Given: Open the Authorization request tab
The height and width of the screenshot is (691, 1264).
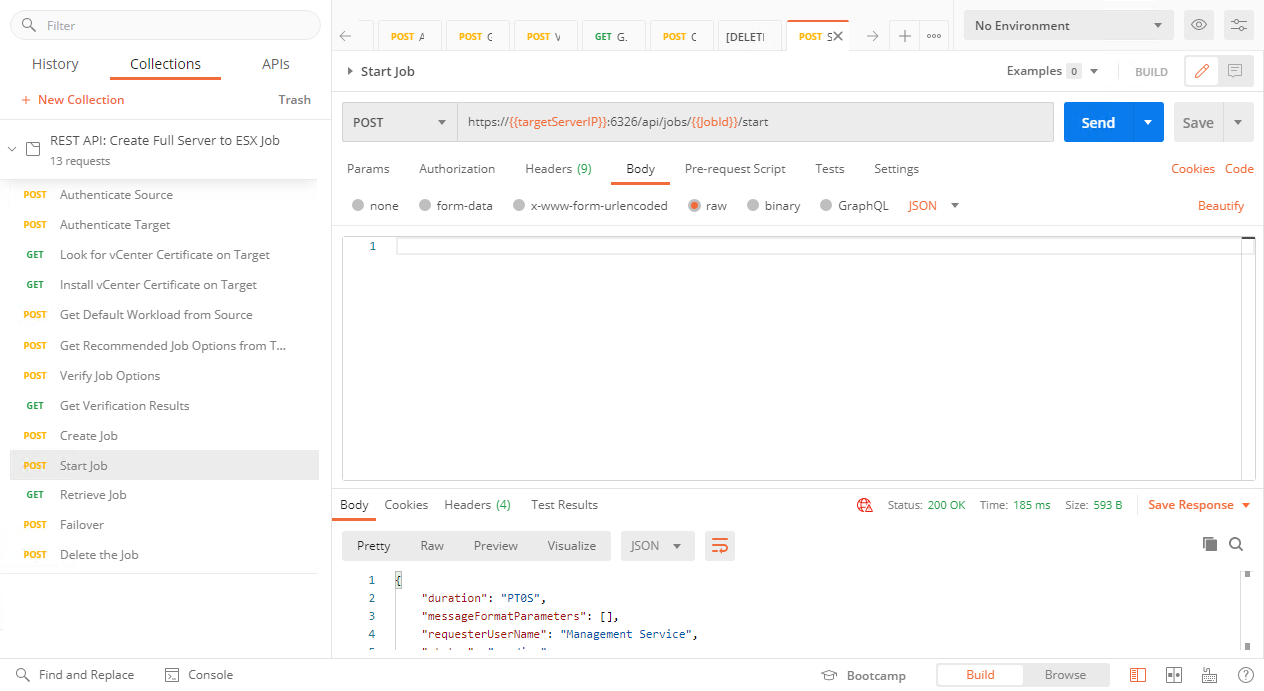Looking at the screenshot, I should (x=457, y=169).
